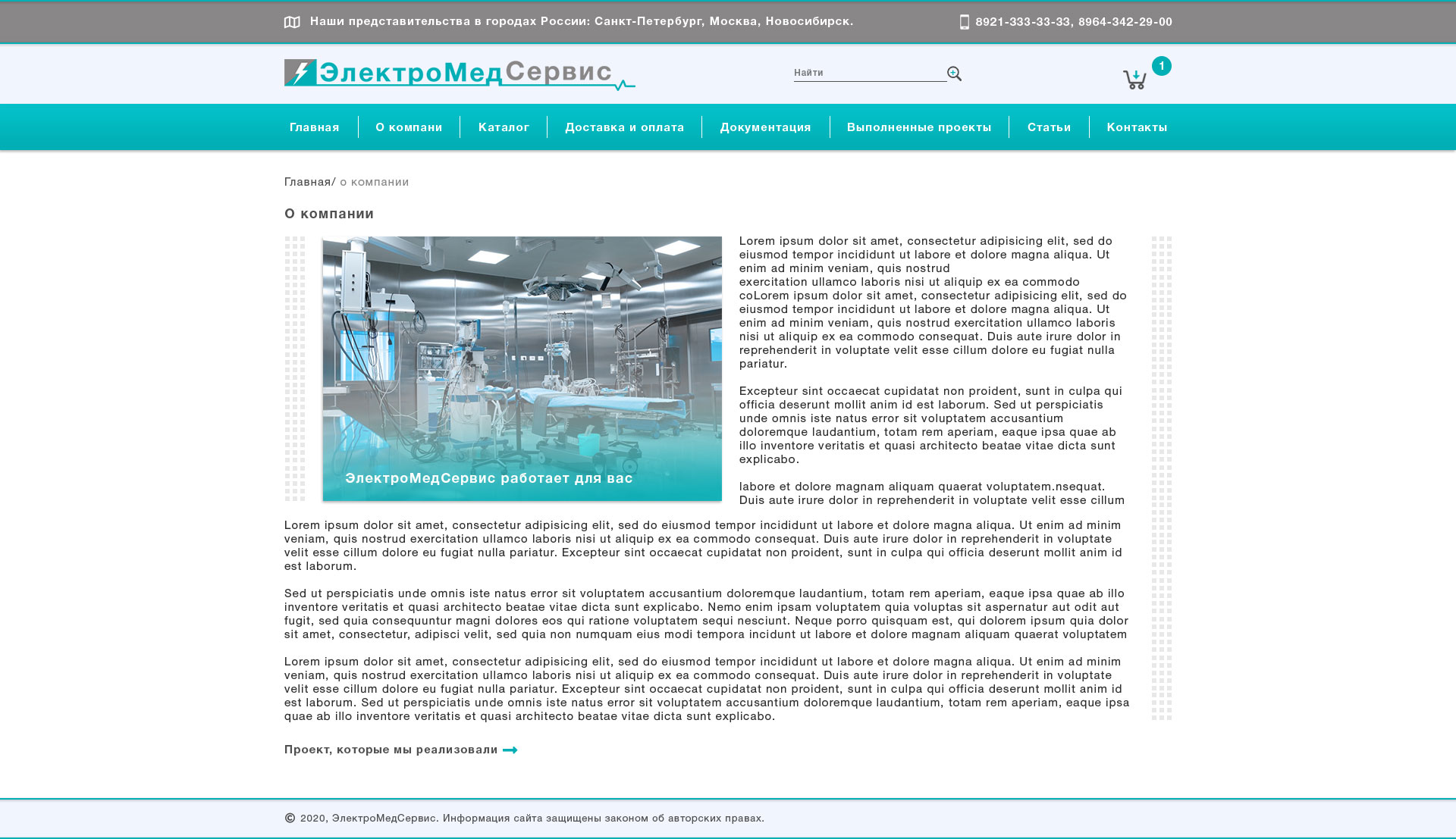Focus the Найти search field

pos(868,73)
